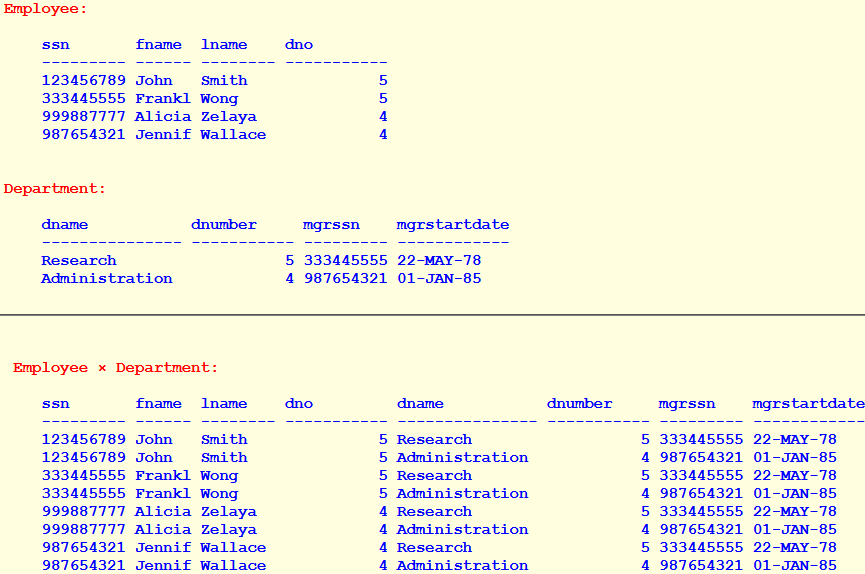Click the red "Employee:" heading at top
This screenshot has width=865, height=574.
coord(45,9)
